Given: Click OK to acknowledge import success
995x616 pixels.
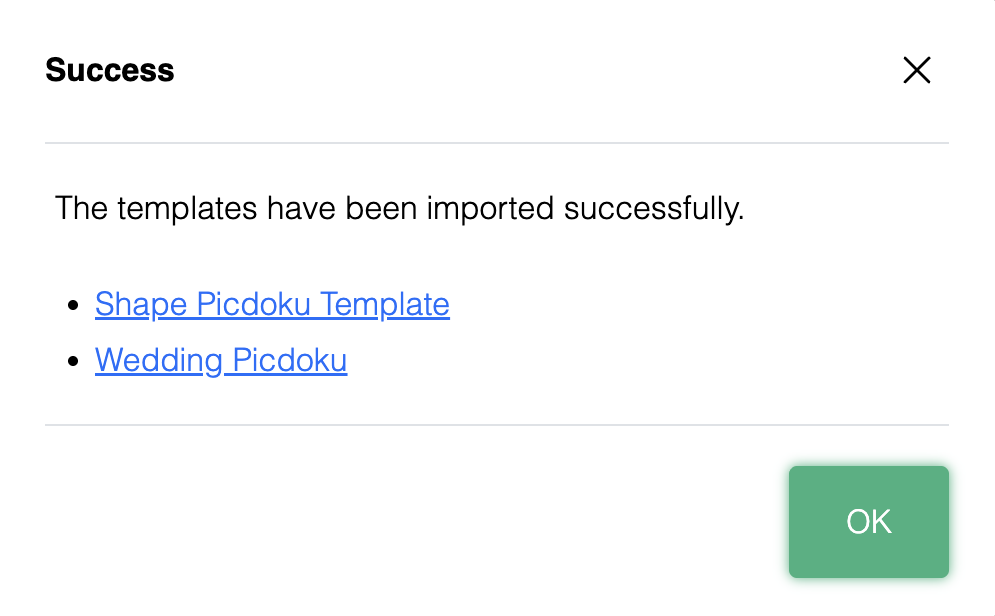Looking at the screenshot, I should pyautogui.click(x=869, y=521).
